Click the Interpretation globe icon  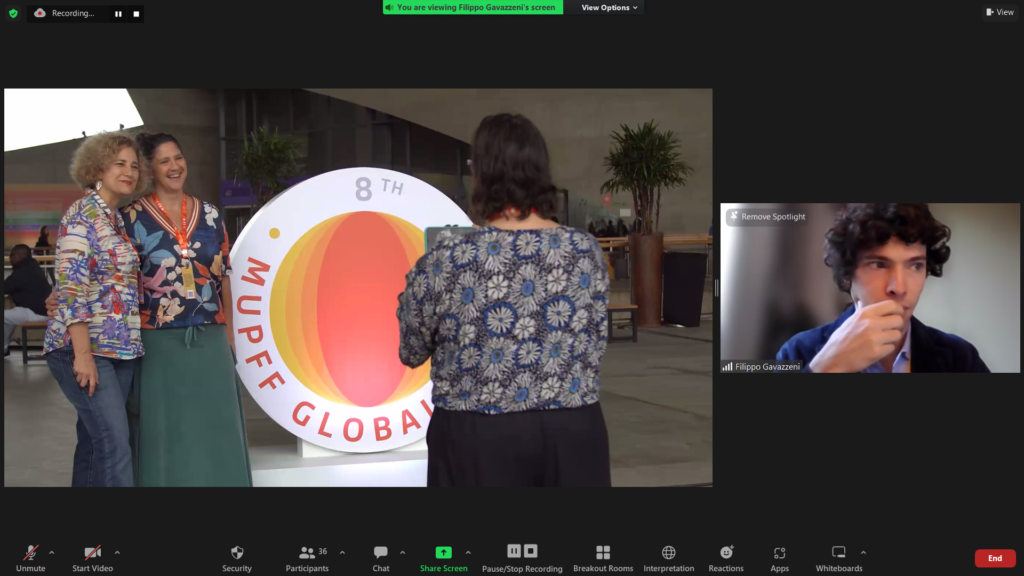(x=668, y=557)
